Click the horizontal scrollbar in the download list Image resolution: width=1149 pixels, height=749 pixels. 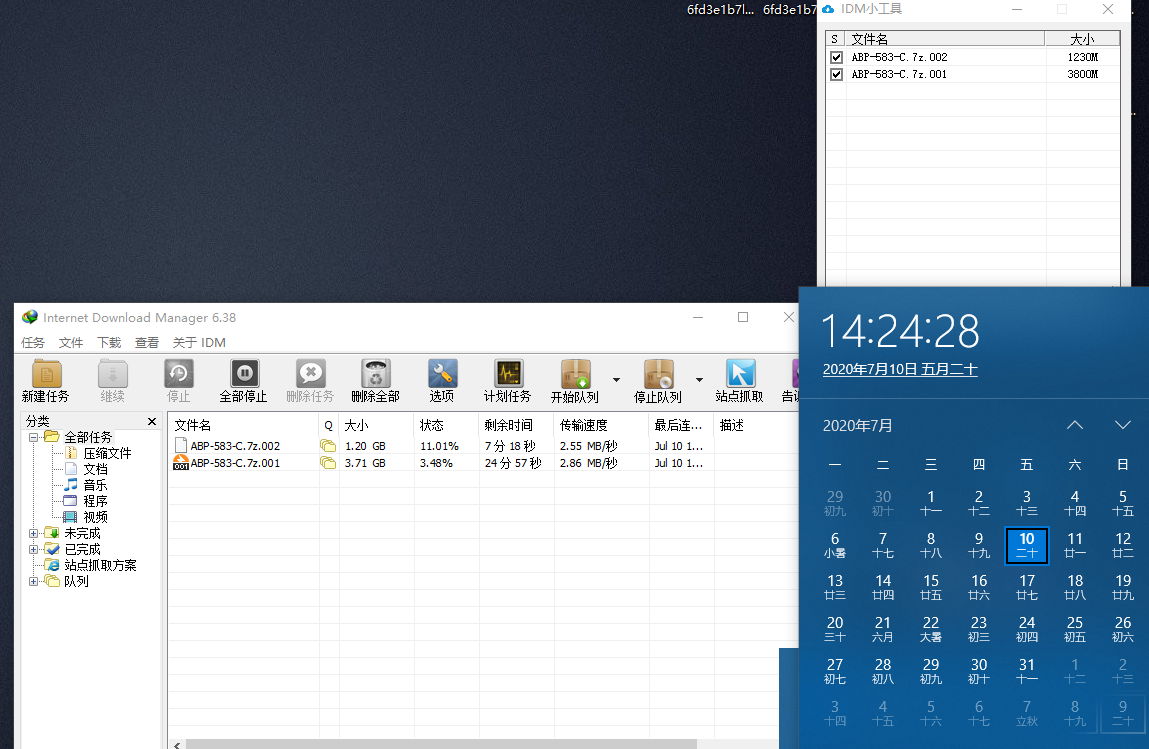(441, 744)
